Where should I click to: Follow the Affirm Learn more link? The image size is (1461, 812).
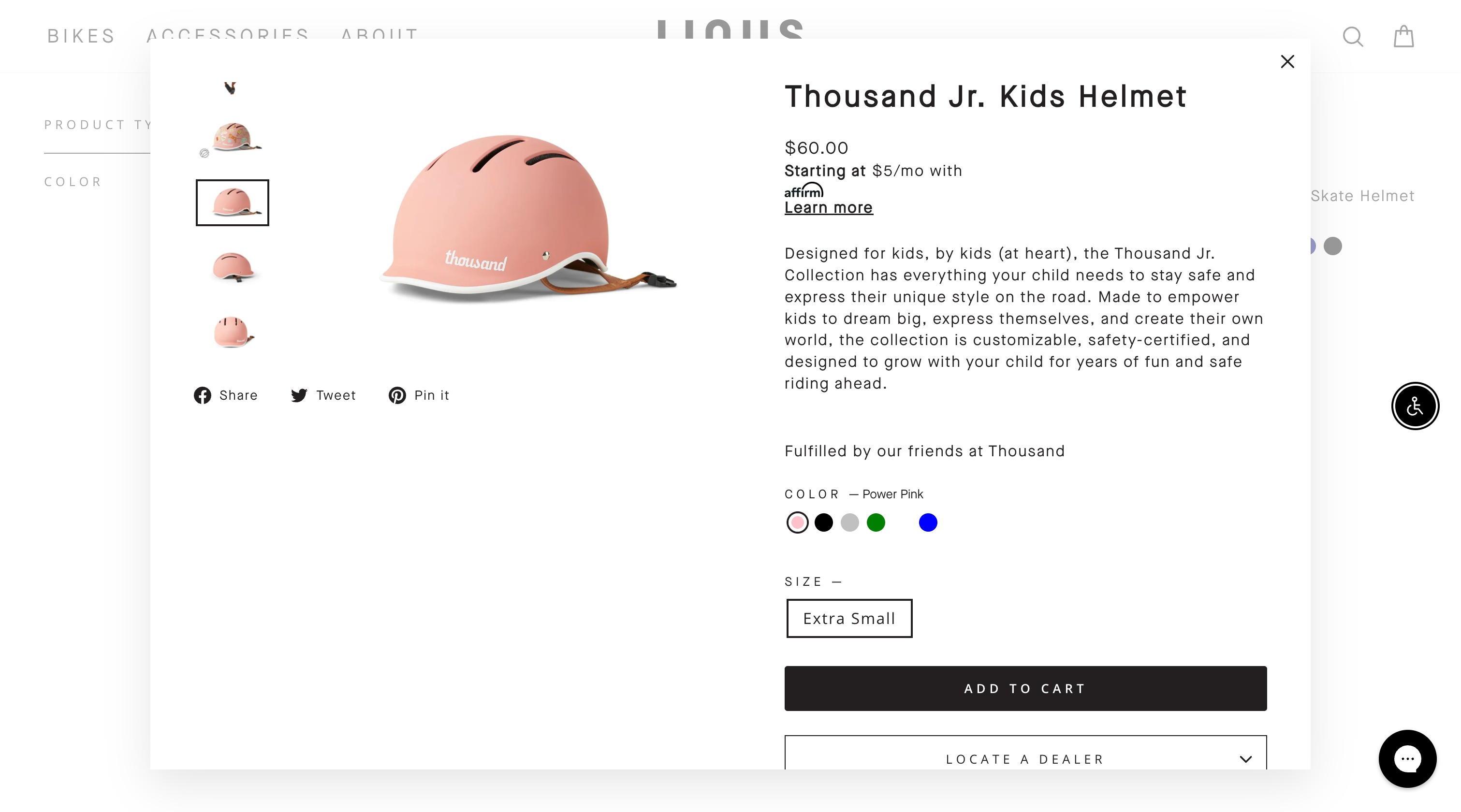[829, 207]
